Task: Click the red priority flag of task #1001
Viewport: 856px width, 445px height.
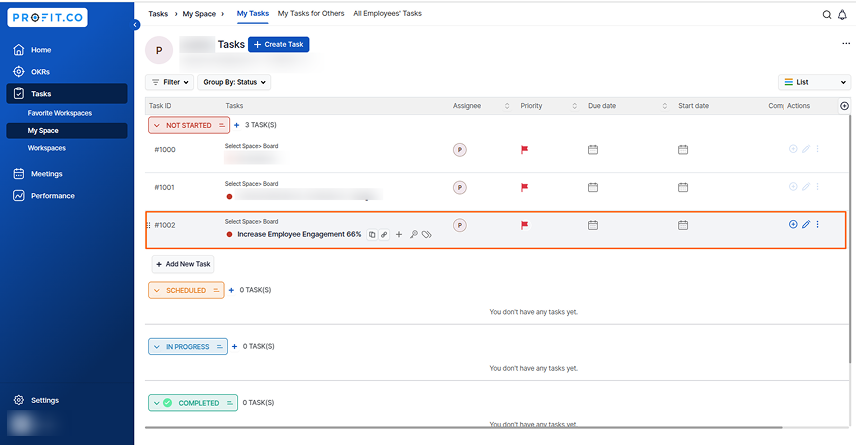Action: pyautogui.click(x=524, y=187)
